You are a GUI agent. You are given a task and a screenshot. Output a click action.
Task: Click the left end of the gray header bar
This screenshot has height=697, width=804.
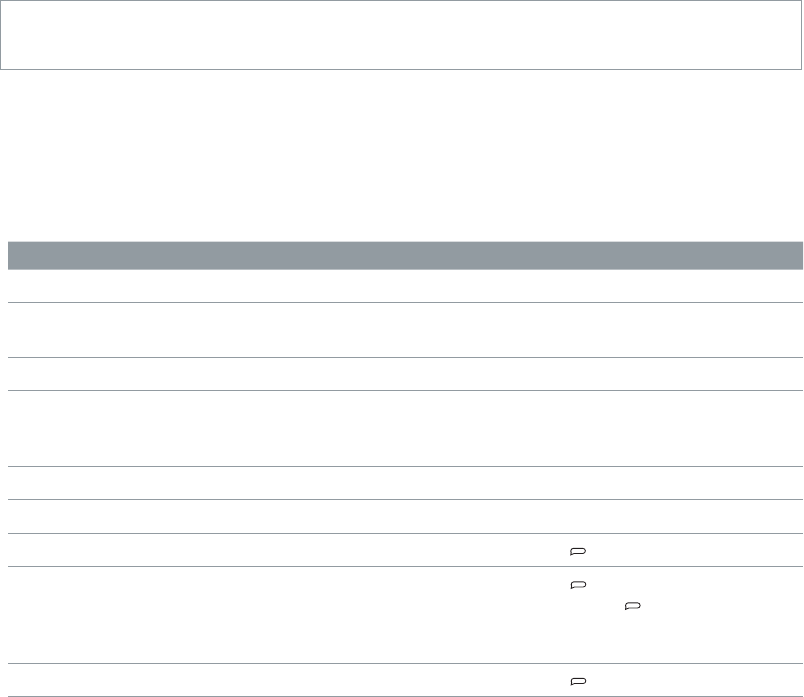[x=21, y=255]
